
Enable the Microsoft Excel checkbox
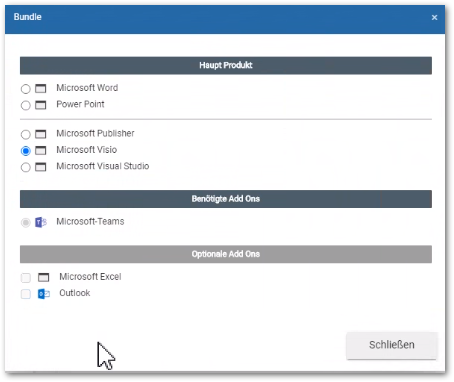coord(26,278)
